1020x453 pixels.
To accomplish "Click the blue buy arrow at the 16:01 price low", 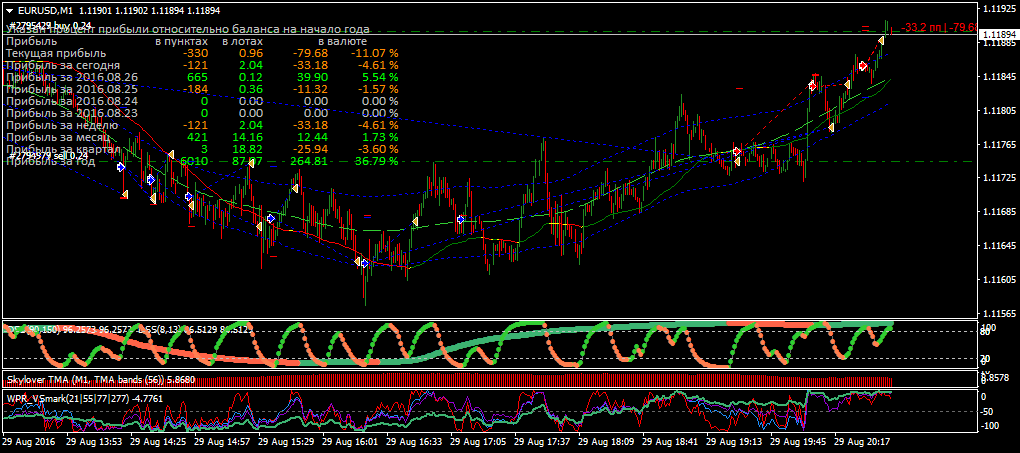I will (x=365, y=264).
